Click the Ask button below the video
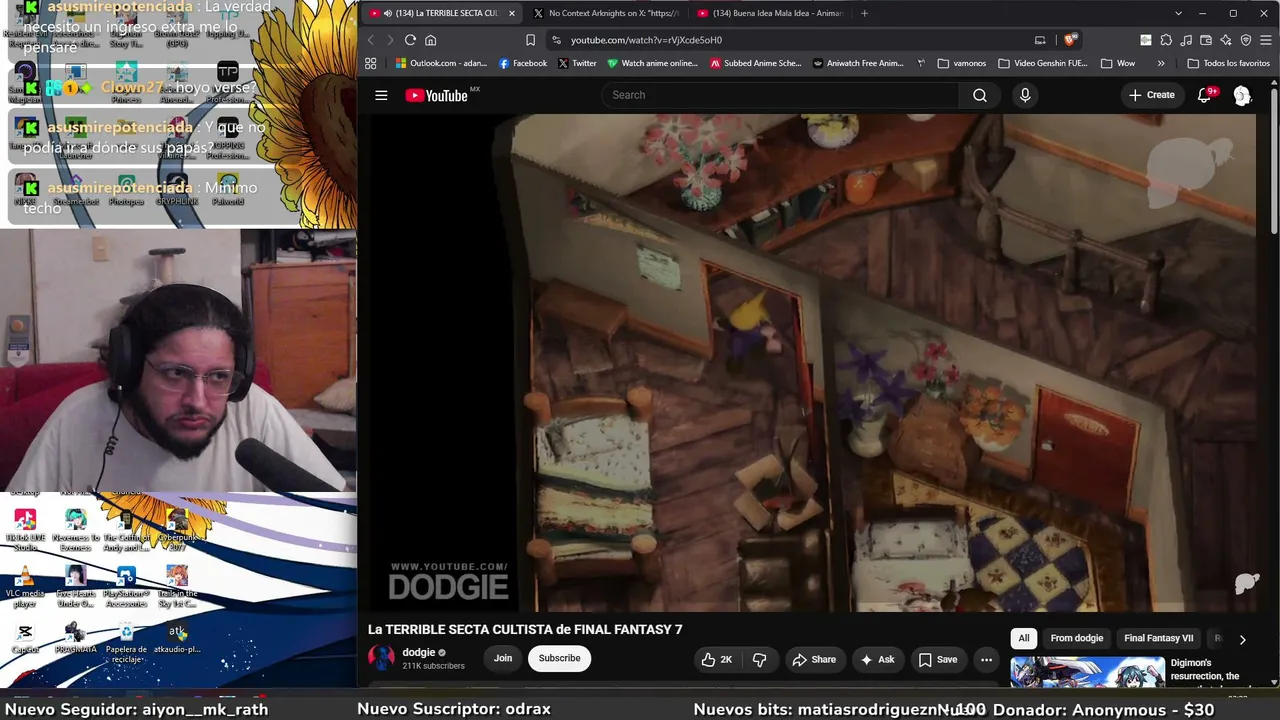The width and height of the screenshot is (1280, 720). (876, 659)
